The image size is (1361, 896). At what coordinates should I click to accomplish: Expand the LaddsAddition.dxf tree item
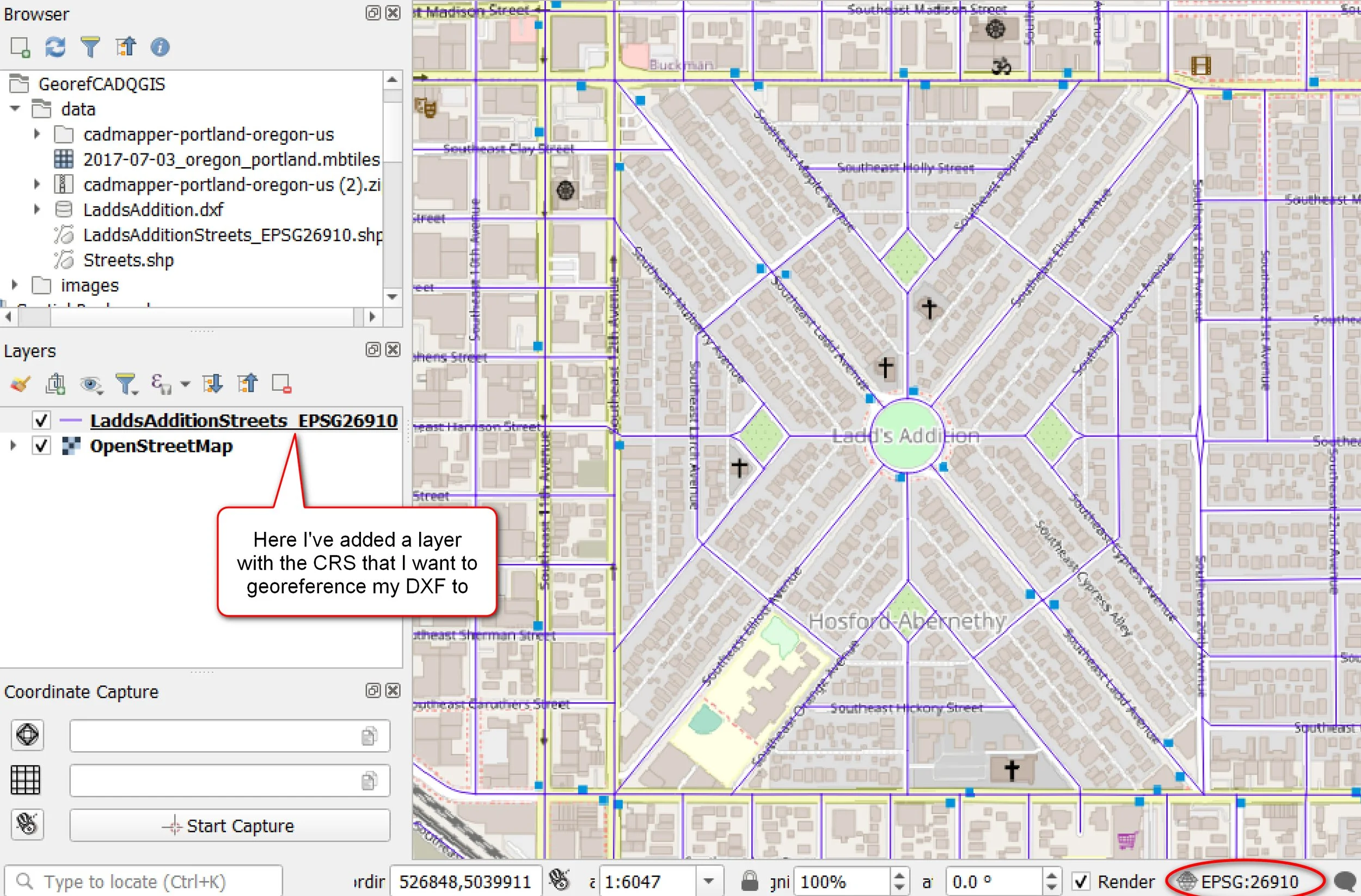[x=37, y=210]
